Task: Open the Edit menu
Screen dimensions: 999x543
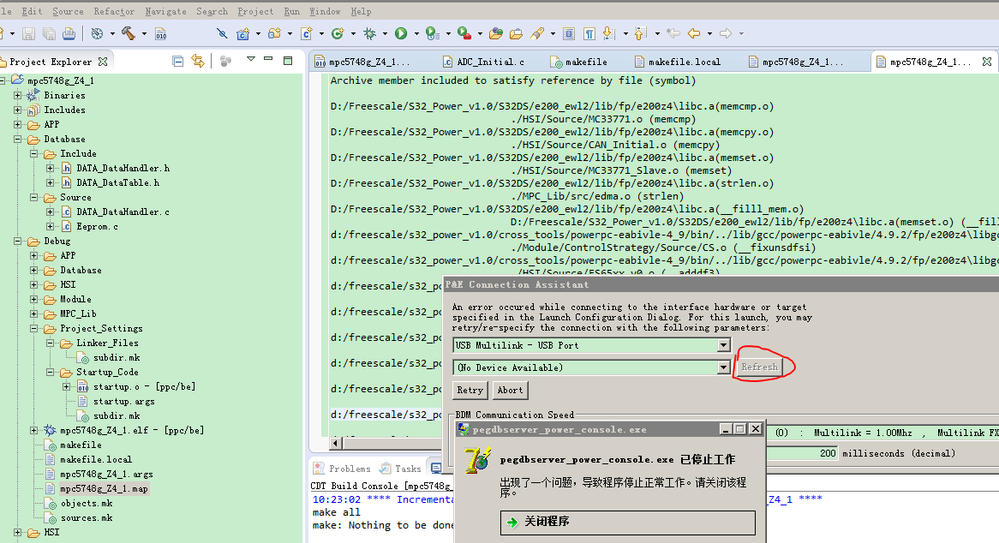Action: point(32,11)
